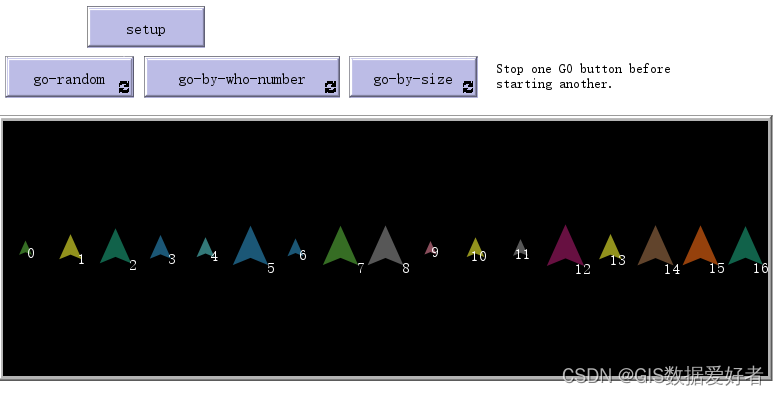This screenshot has width=780, height=395.
Task: Activate the go-by-size button
Action: [x=413, y=77]
